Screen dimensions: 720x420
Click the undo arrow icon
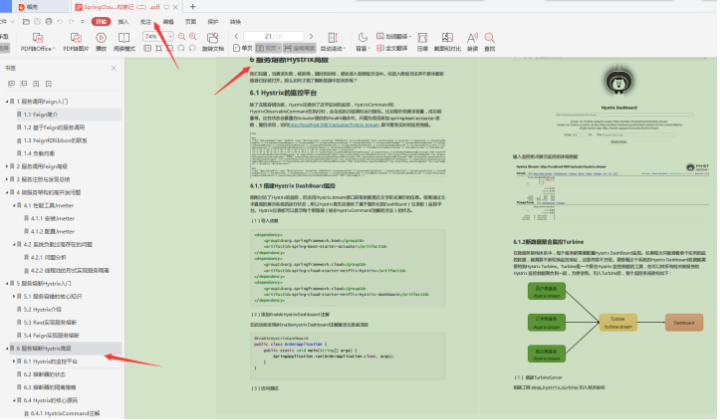(x=60, y=22)
